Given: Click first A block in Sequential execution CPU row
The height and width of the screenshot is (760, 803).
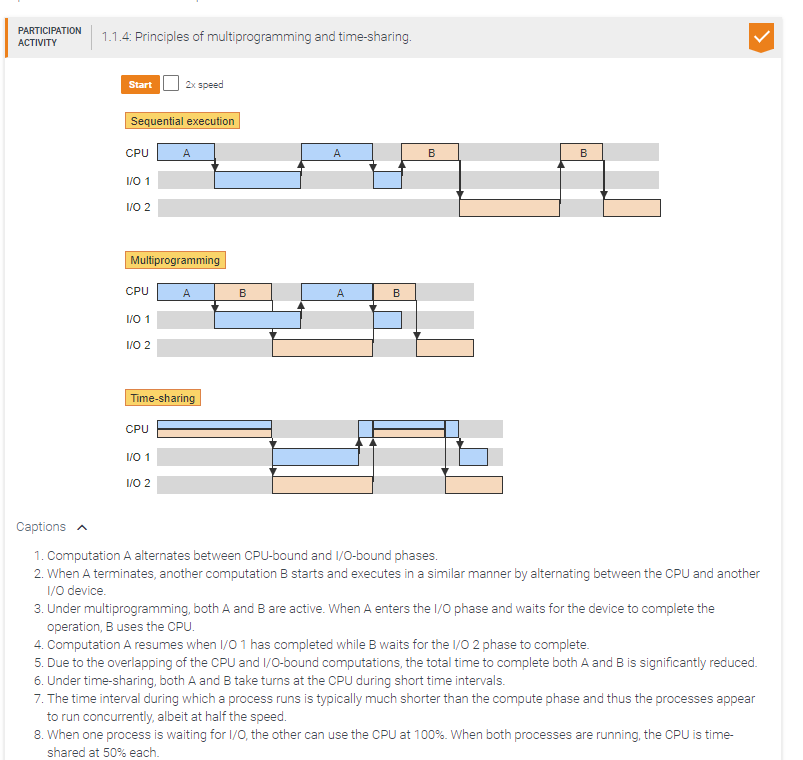Looking at the screenshot, I should pyautogui.click(x=186, y=153).
